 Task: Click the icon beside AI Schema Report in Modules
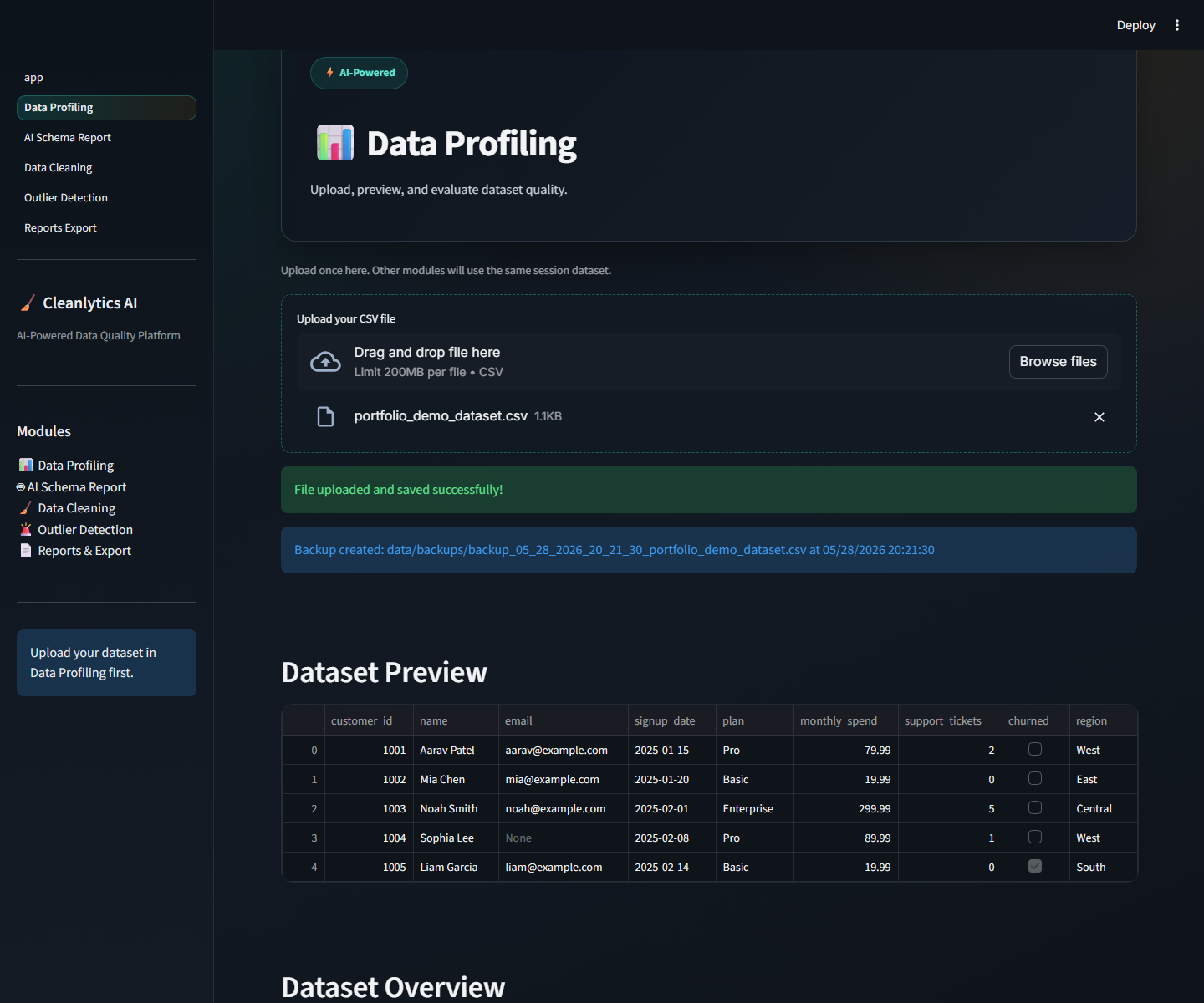point(21,487)
